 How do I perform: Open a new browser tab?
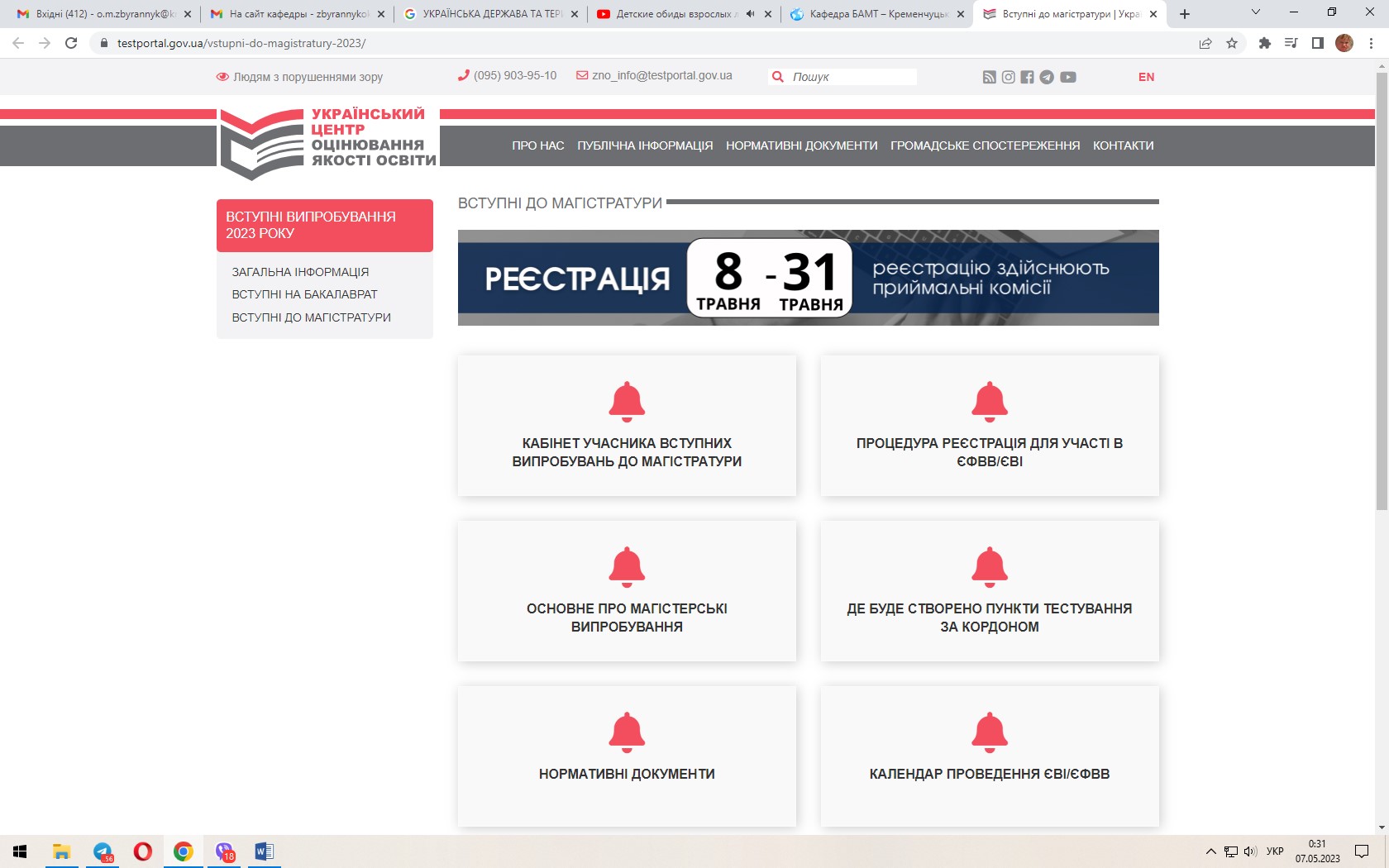[x=1185, y=14]
